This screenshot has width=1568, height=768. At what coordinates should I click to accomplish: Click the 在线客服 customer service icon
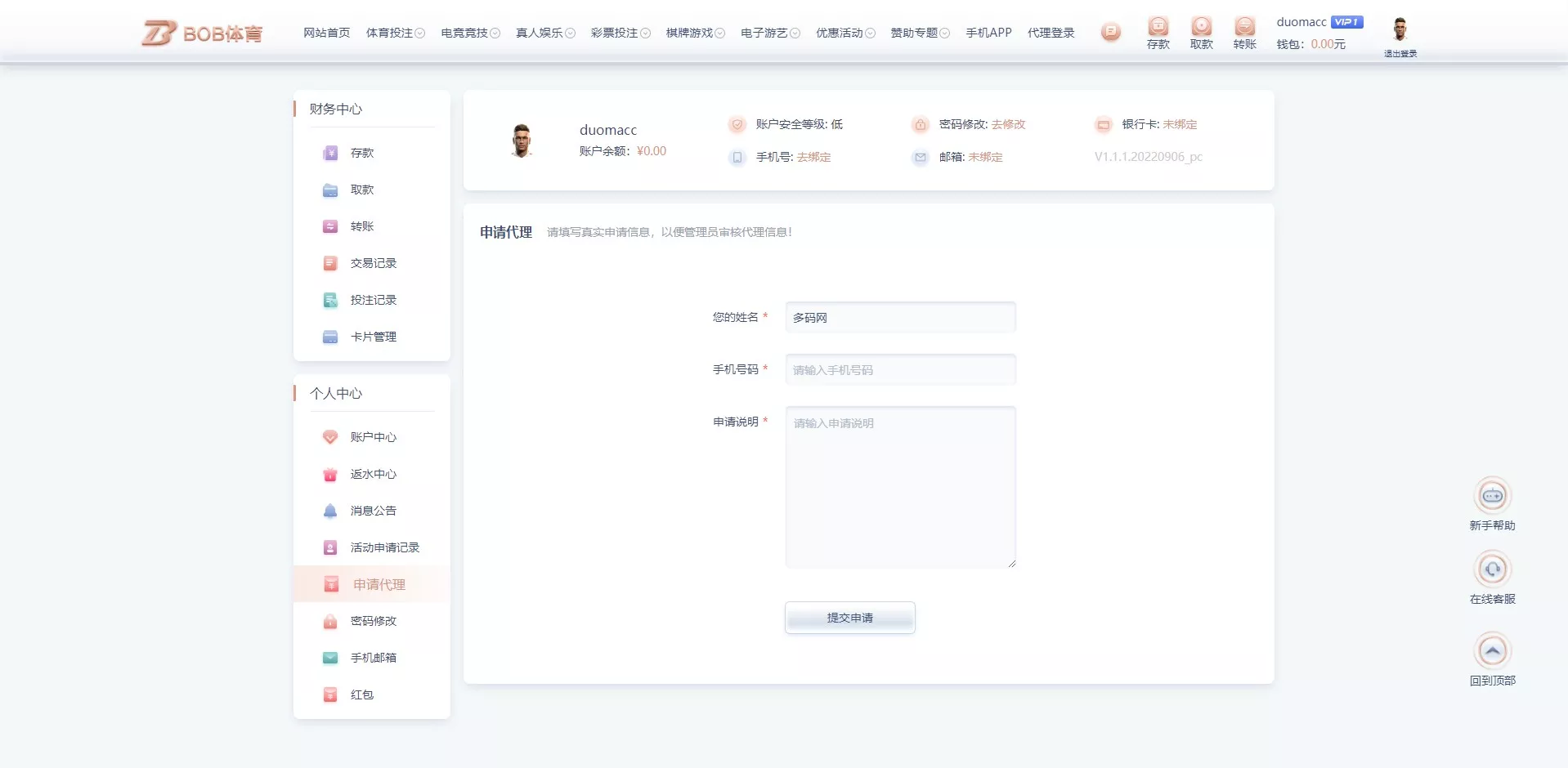[x=1494, y=570]
